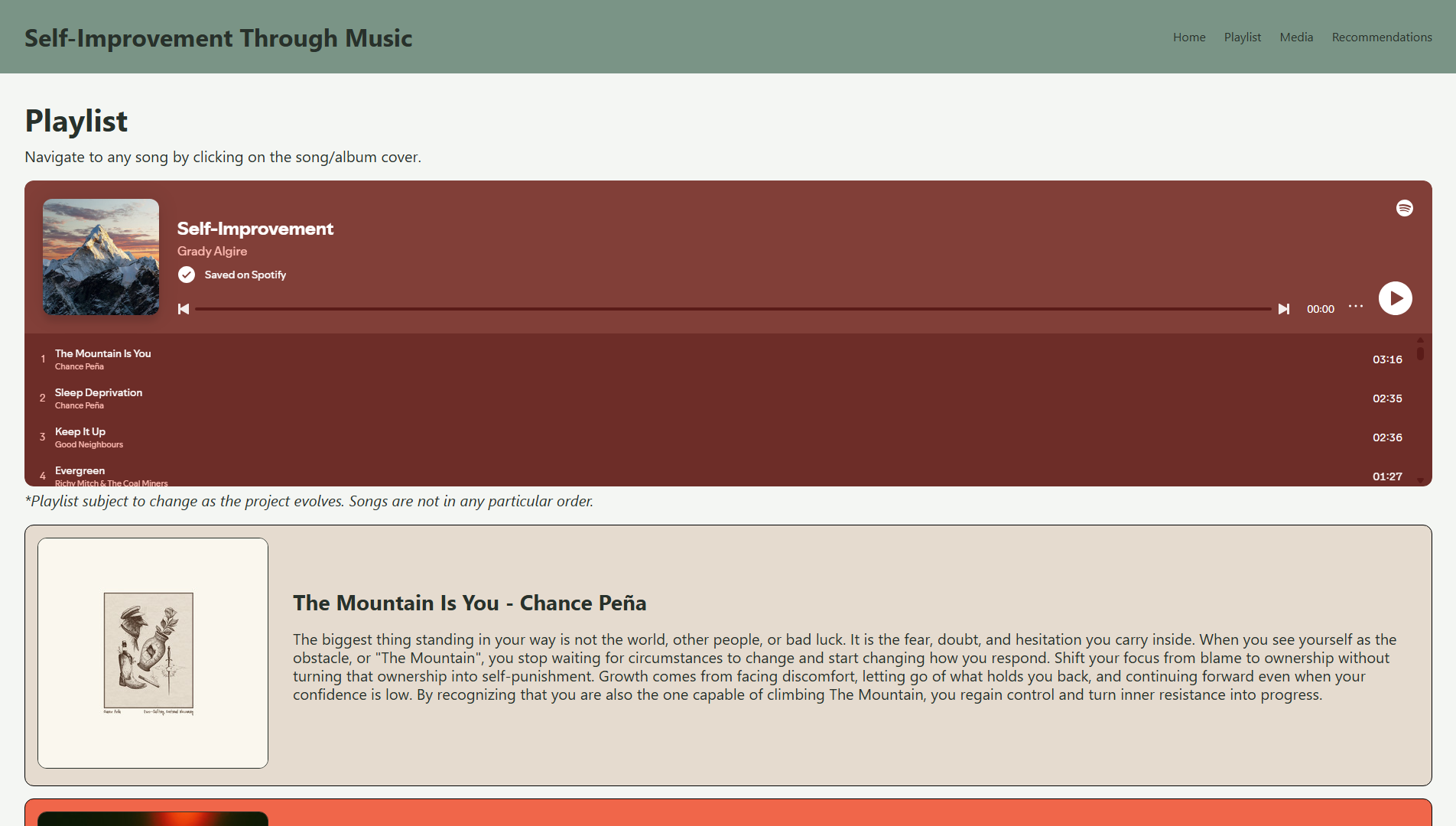Open Grady Algire playlist author link
The image size is (1456, 826).
pyautogui.click(x=212, y=251)
